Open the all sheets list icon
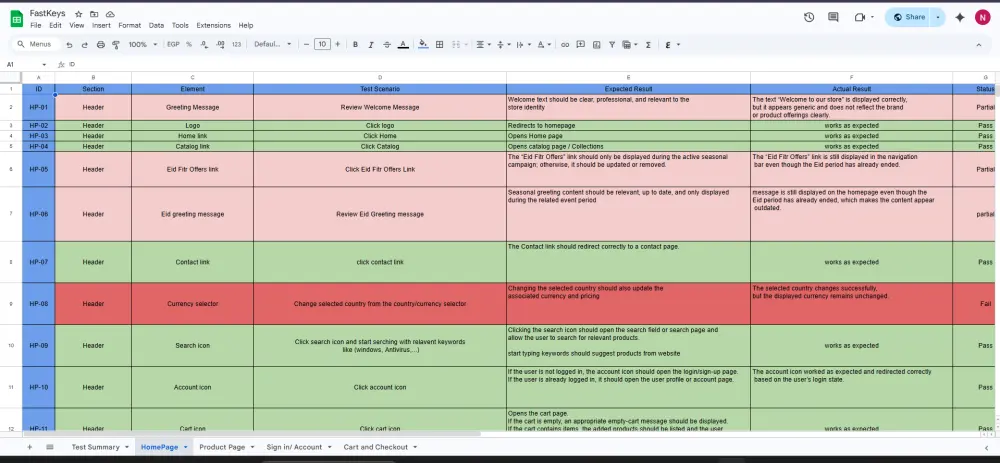The height and width of the screenshot is (463, 1000). tap(50, 447)
